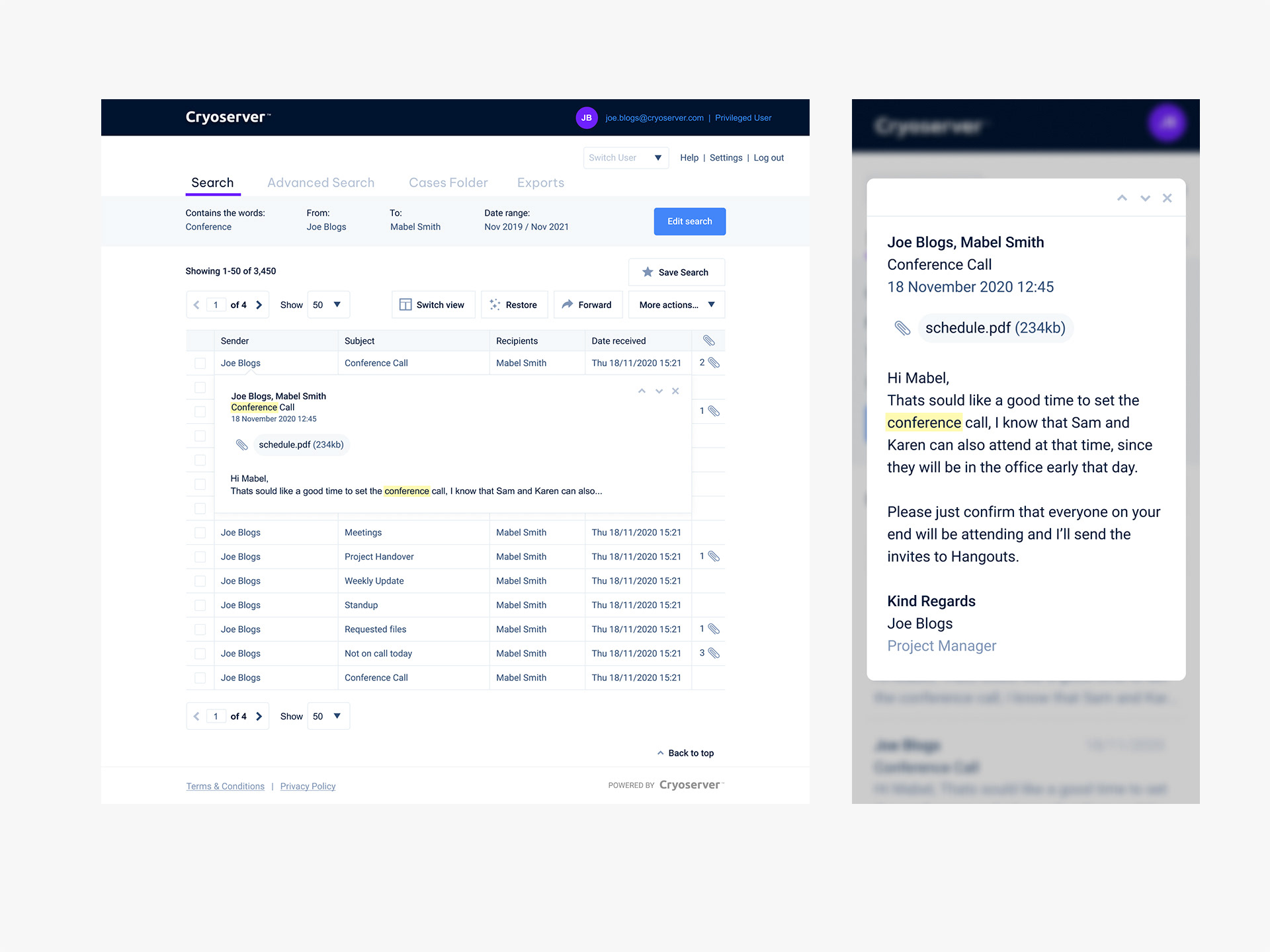1270x952 pixels.
Task: Go to next message in desktop preview popup
Action: click(659, 391)
